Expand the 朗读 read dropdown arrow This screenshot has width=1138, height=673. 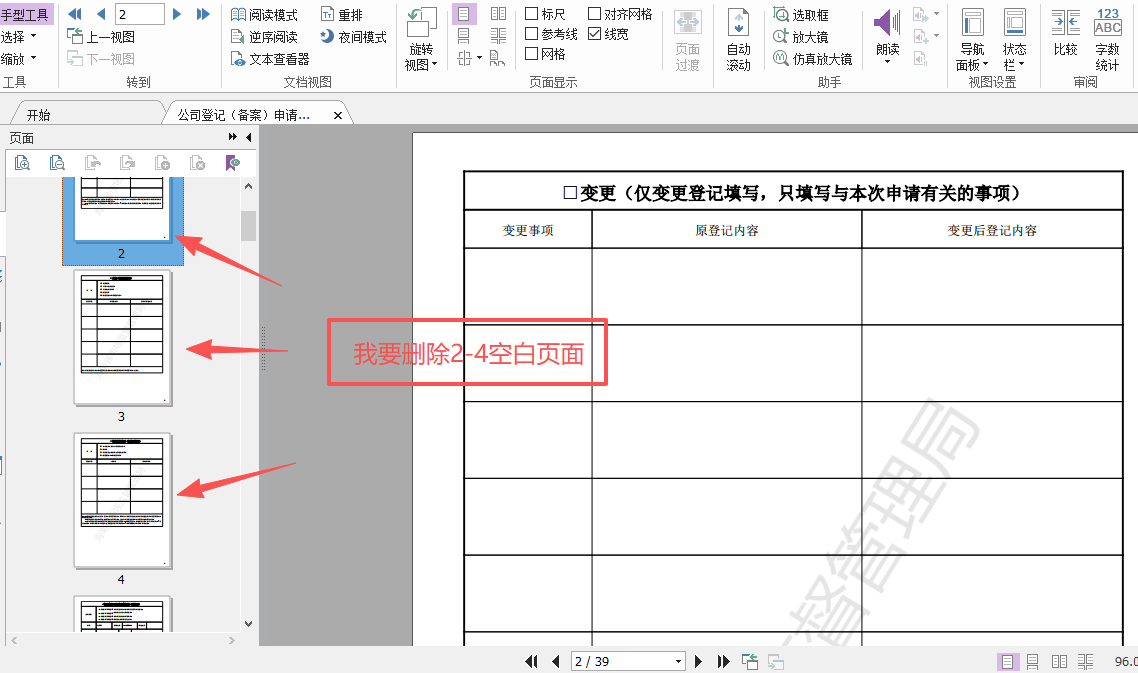click(x=887, y=62)
